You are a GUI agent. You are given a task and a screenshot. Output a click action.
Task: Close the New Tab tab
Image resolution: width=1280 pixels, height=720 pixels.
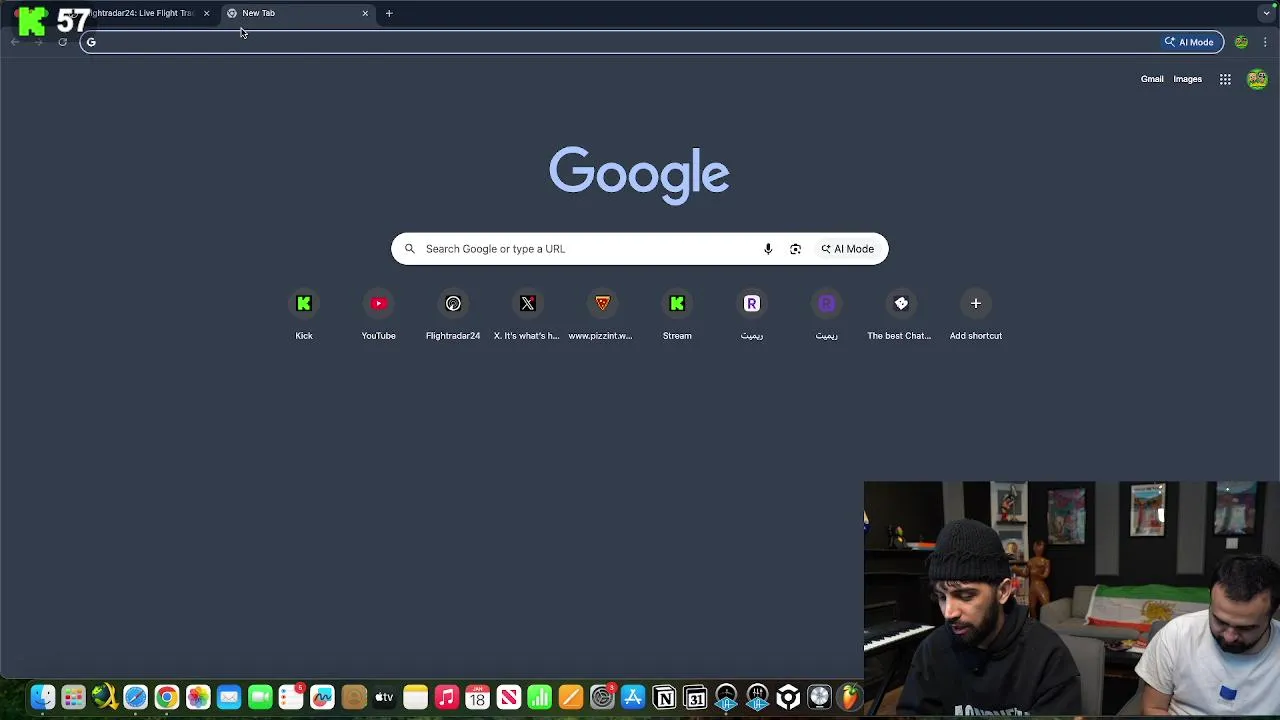pos(365,13)
